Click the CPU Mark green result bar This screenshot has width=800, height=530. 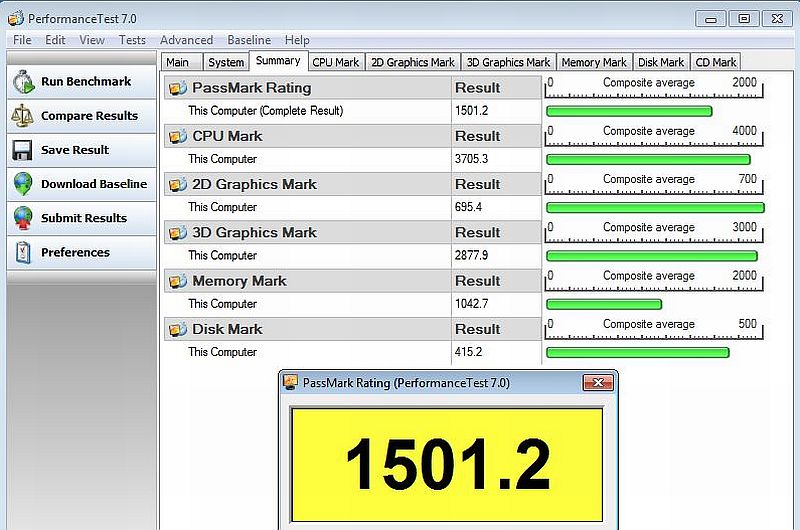648,160
